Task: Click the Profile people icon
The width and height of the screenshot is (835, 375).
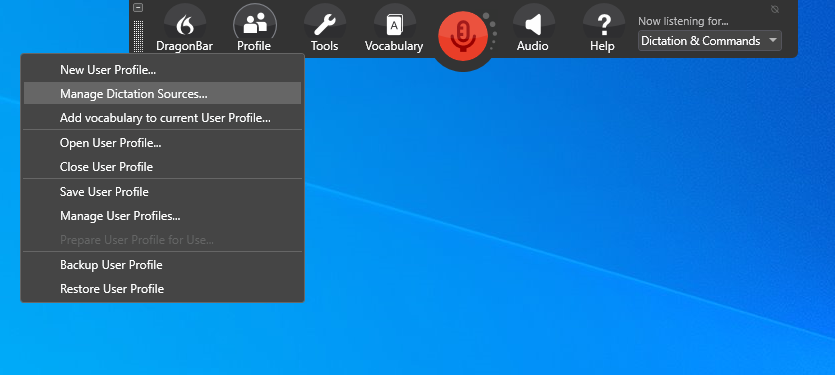Action: (x=255, y=25)
